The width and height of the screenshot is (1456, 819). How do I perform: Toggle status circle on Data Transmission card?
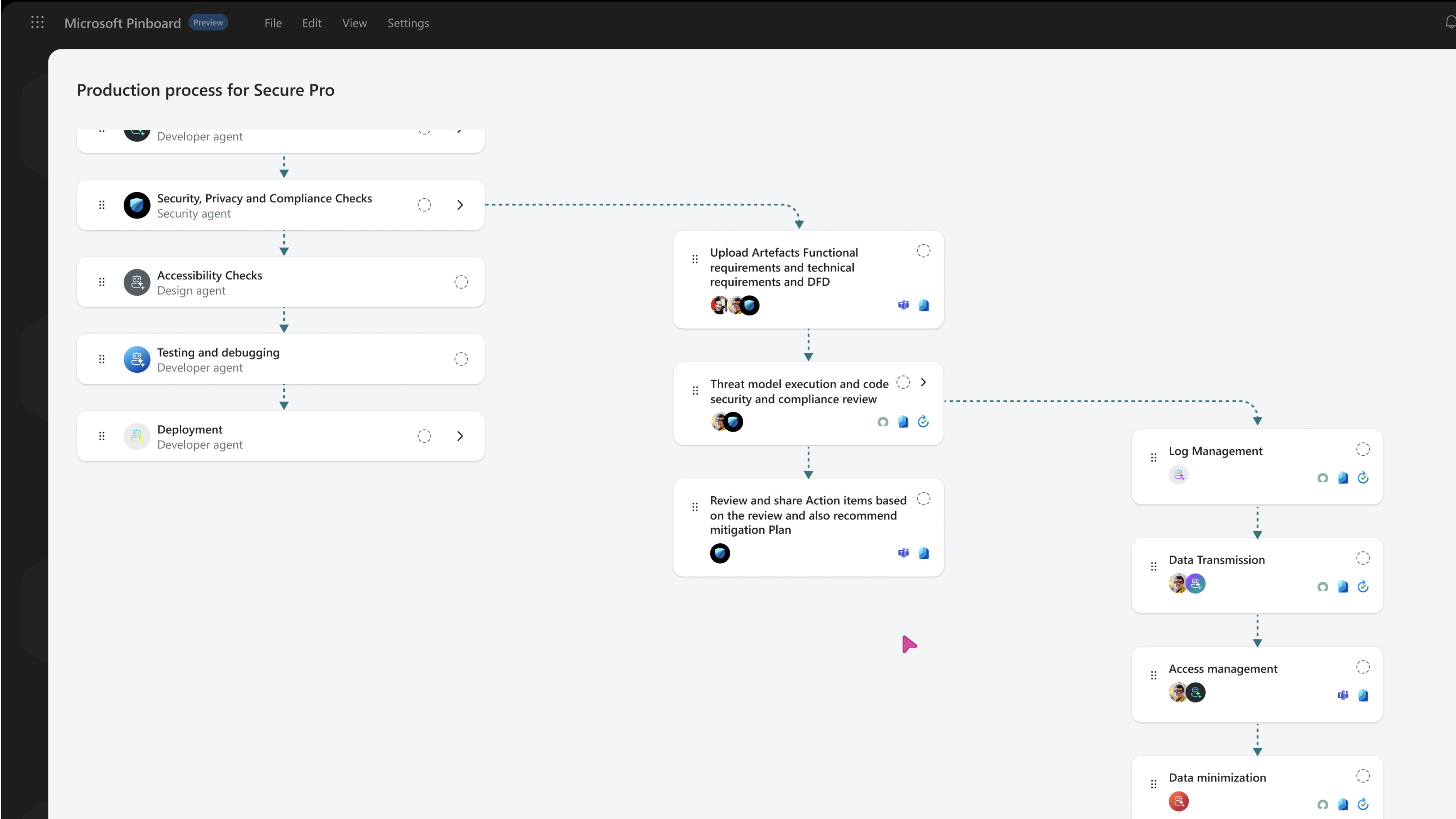(1363, 559)
